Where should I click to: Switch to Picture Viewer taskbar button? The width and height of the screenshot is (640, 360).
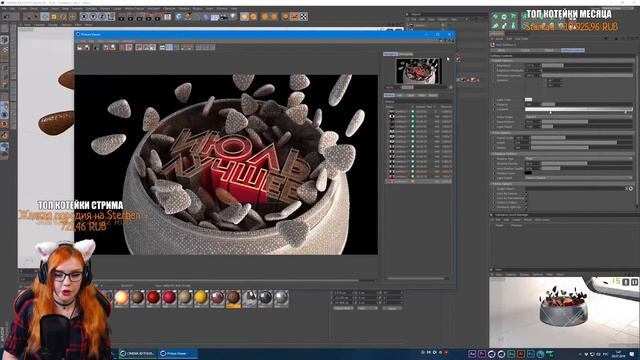tap(178, 353)
